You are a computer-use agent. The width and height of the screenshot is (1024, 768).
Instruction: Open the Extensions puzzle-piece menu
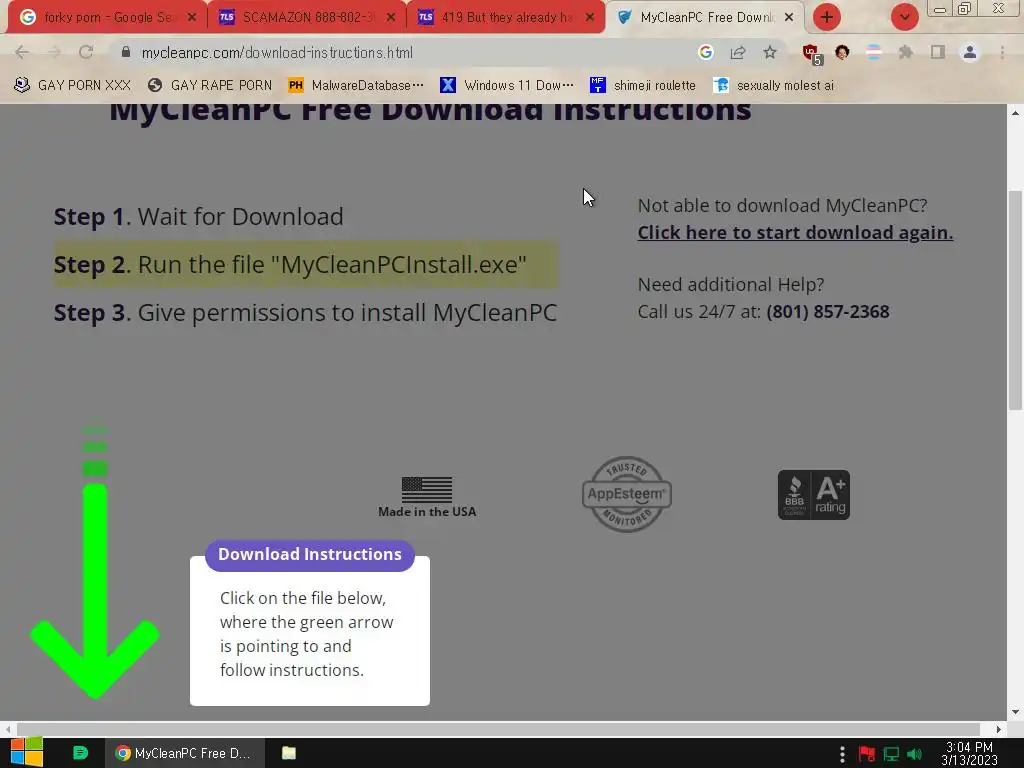tap(905, 52)
